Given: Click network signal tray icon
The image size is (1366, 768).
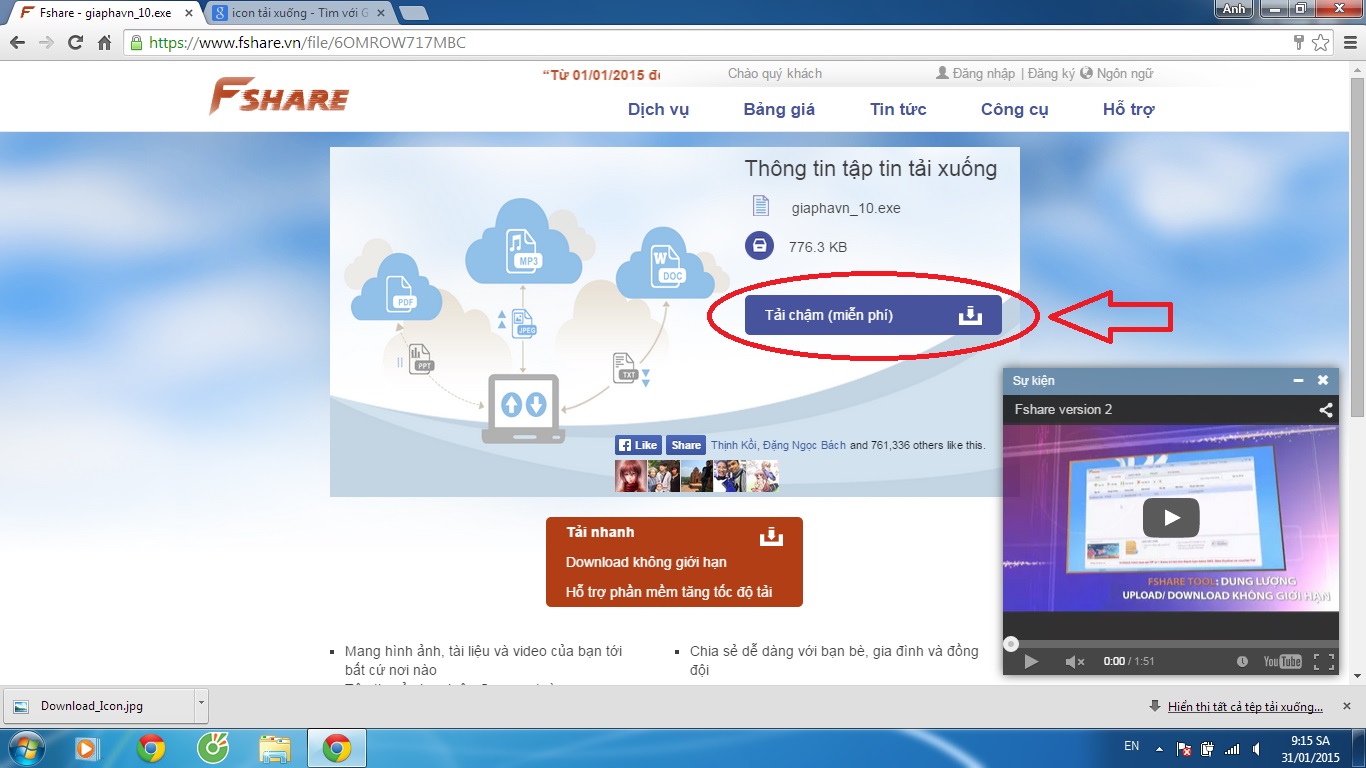Looking at the screenshot, I should 1231,748.
